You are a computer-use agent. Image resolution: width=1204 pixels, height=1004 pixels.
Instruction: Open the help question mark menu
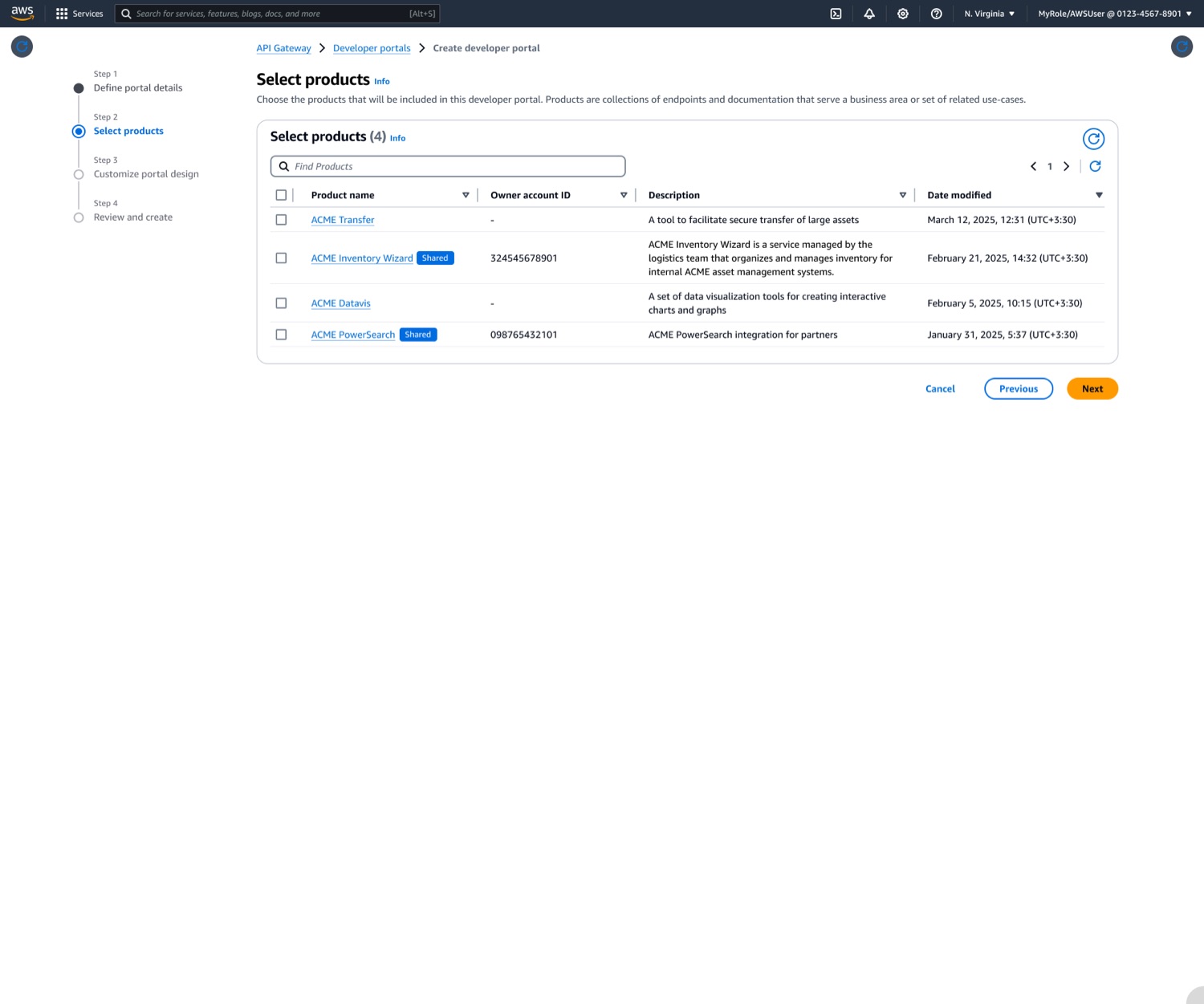[x=936, y=14]
